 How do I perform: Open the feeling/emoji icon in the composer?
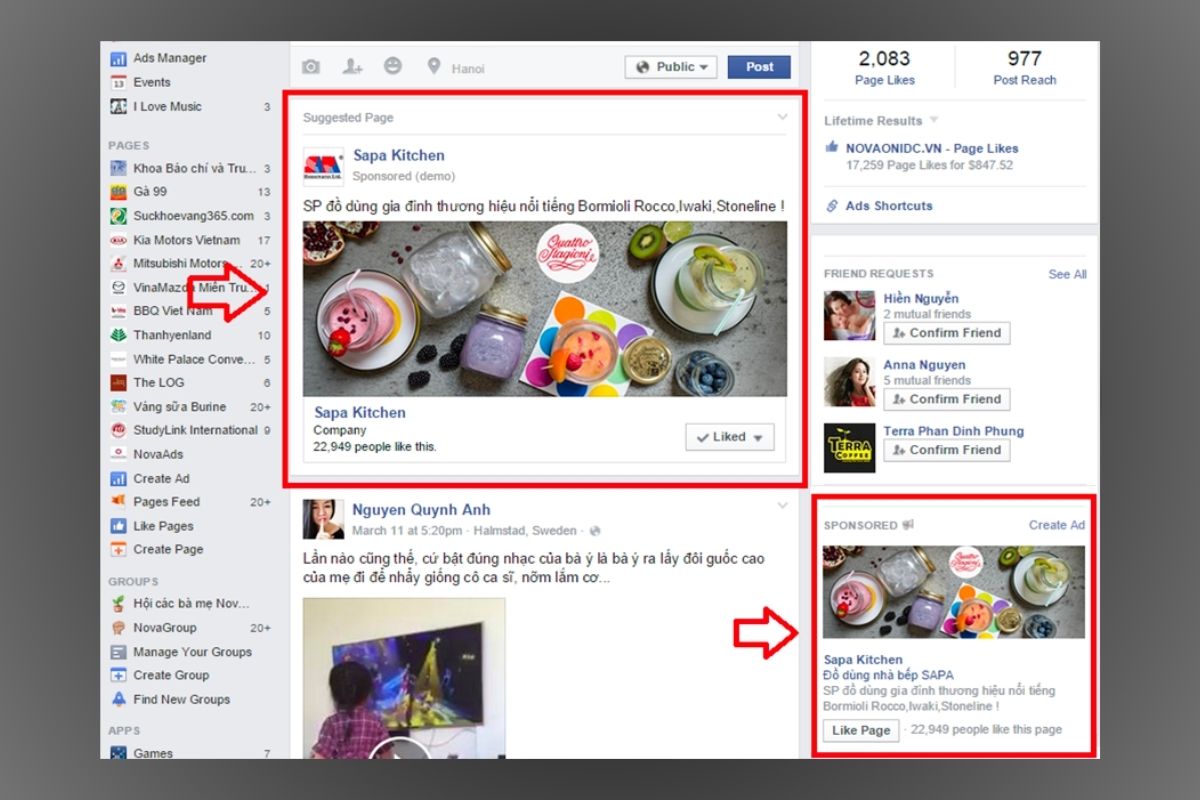[x=393, y=66]
